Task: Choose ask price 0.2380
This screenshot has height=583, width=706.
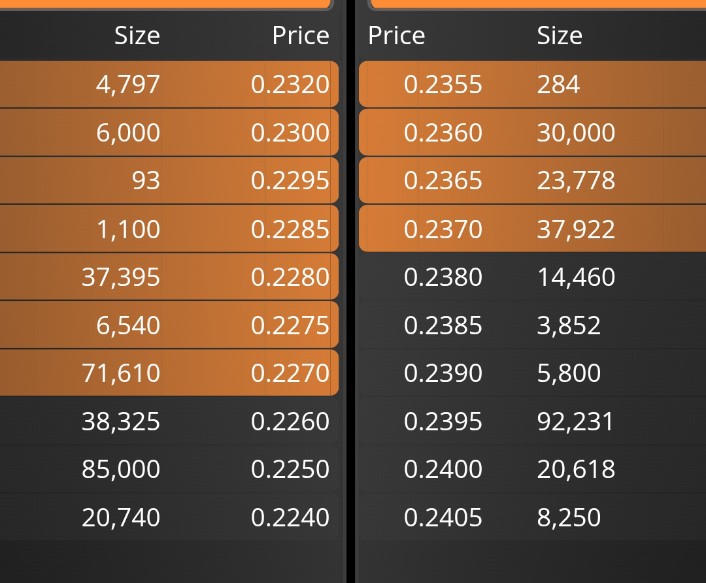Action: (x=443, y=276)
